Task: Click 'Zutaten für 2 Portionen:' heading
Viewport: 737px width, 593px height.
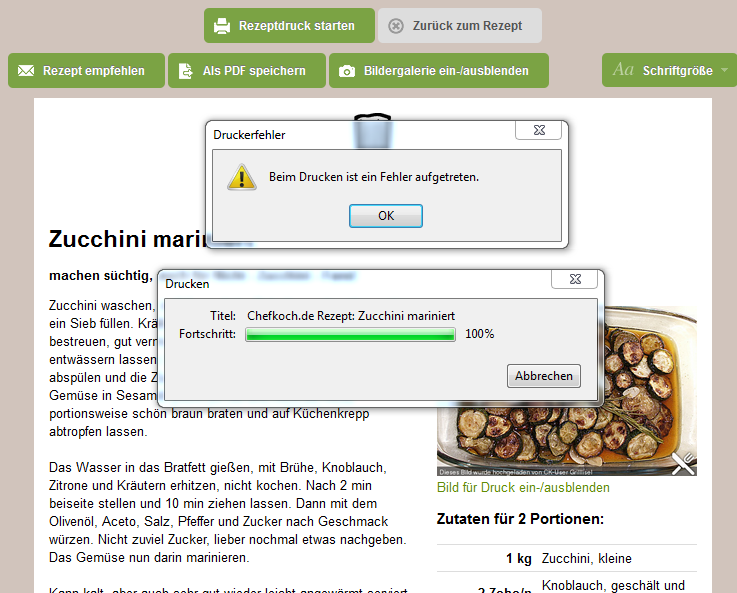Action: (520, 519)
